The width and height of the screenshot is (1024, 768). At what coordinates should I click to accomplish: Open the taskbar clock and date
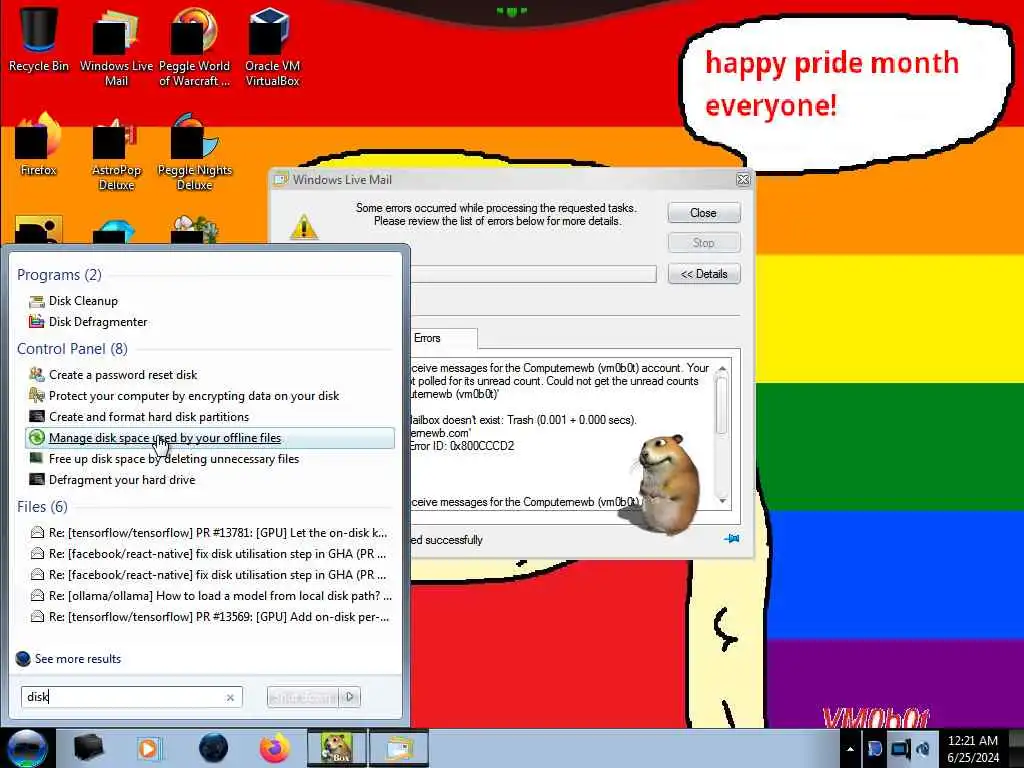(x=972, y=749)
